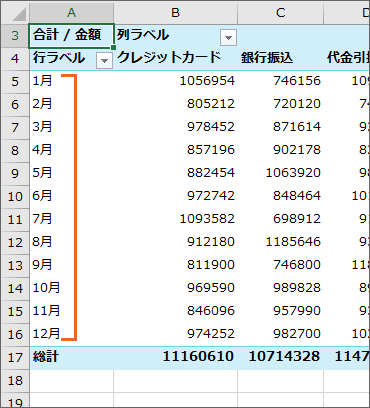Click the cell with value 720120
This screenshot has width=370, height=408.
280,105
